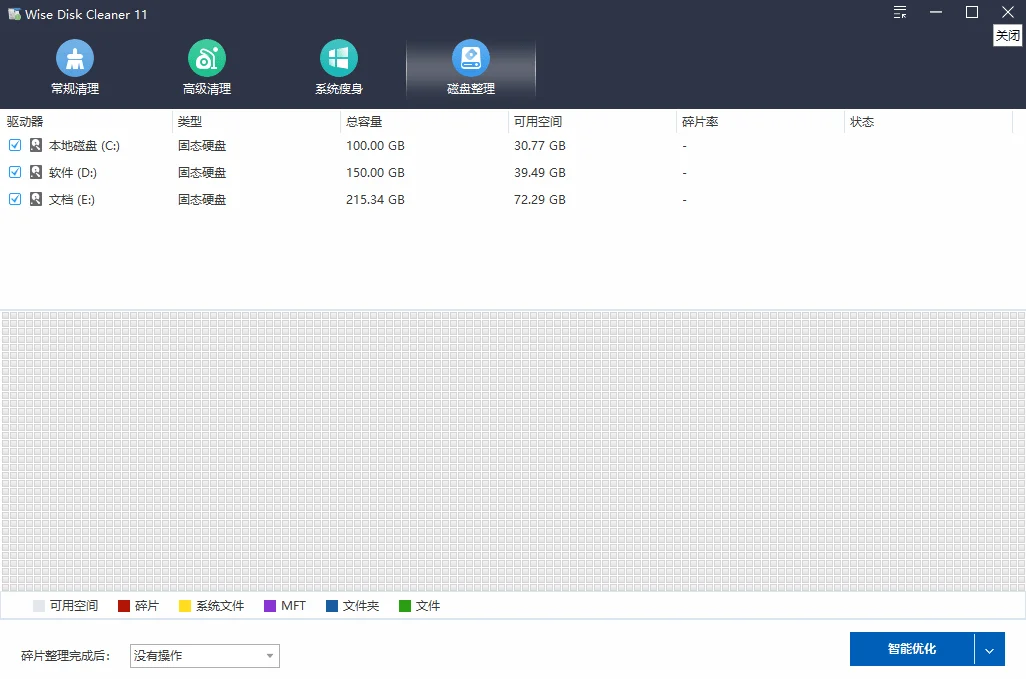Click the drive icon beside 软件 (D:)

pos(36,172)
